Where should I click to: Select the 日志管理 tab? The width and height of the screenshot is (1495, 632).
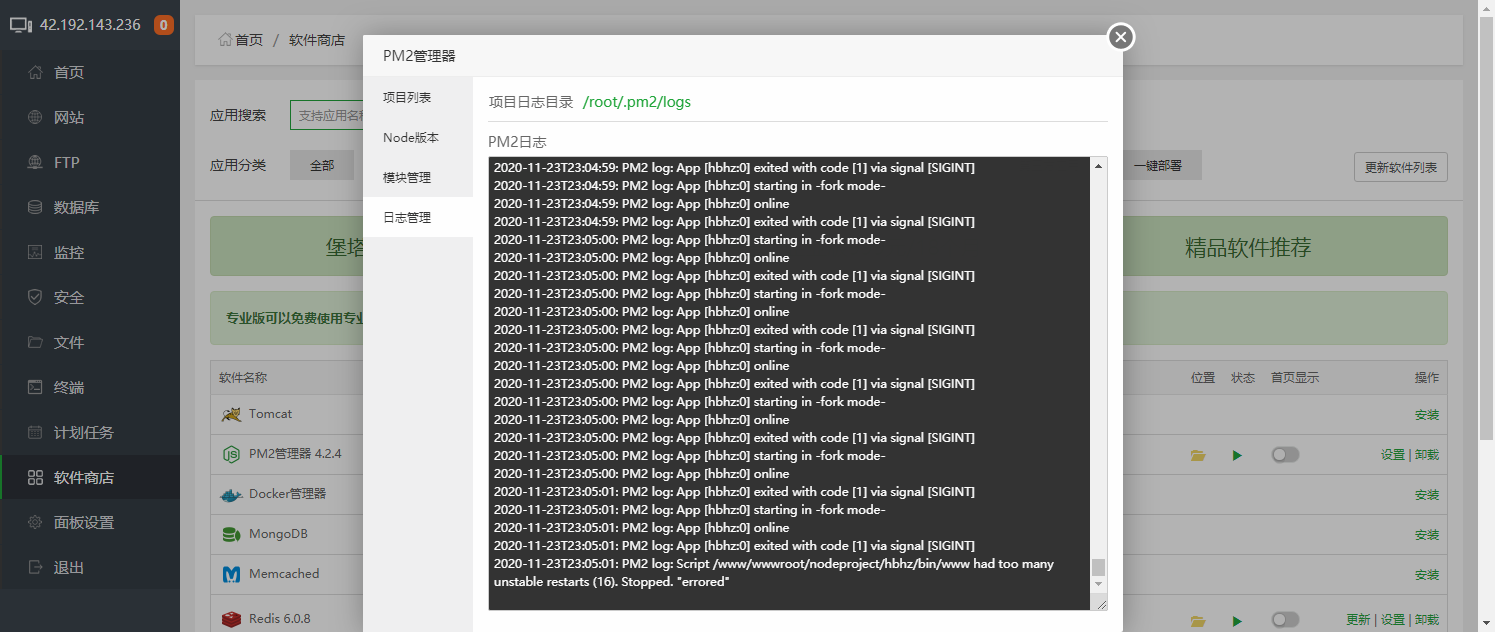418,217
